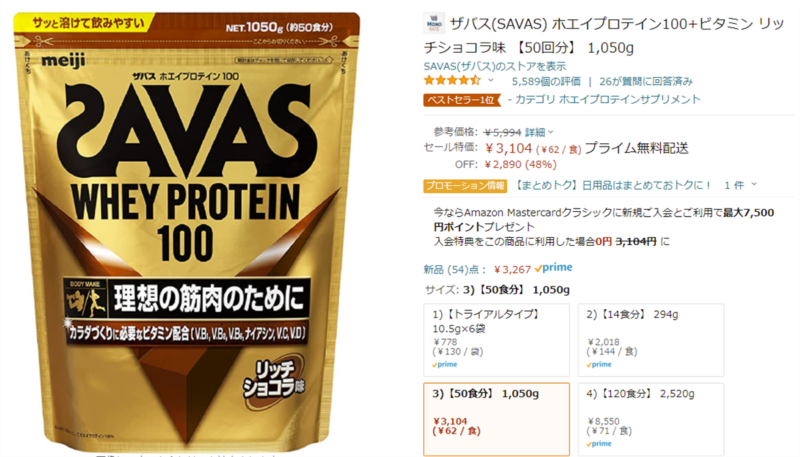Select size option 4) 120食分 2,520g

click(x=651, y=420)
